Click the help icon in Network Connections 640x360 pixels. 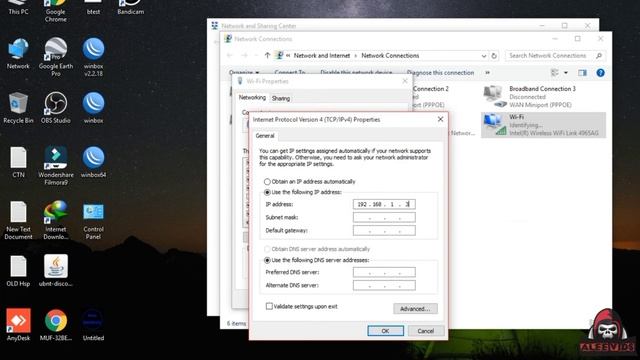[x=600, y=73]
